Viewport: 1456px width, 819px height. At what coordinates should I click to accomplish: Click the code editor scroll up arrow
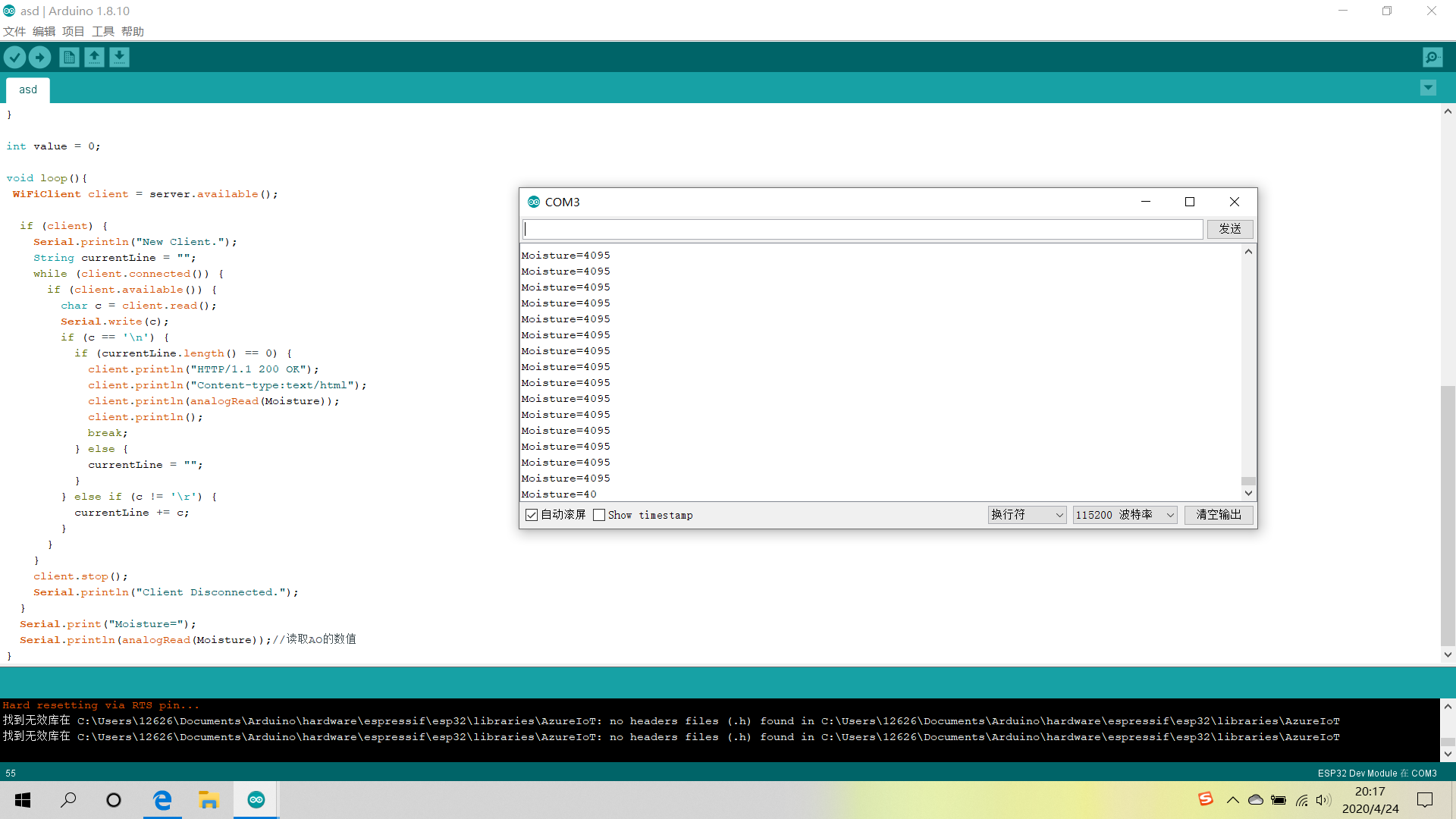(1448, 111)
